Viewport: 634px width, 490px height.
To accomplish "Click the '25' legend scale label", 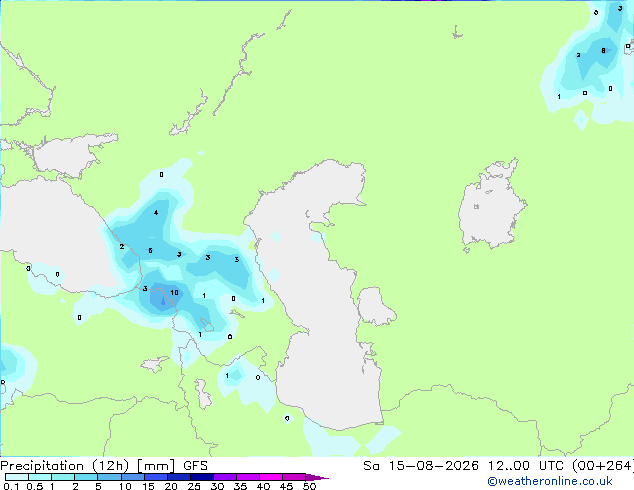I will (194, 486).
